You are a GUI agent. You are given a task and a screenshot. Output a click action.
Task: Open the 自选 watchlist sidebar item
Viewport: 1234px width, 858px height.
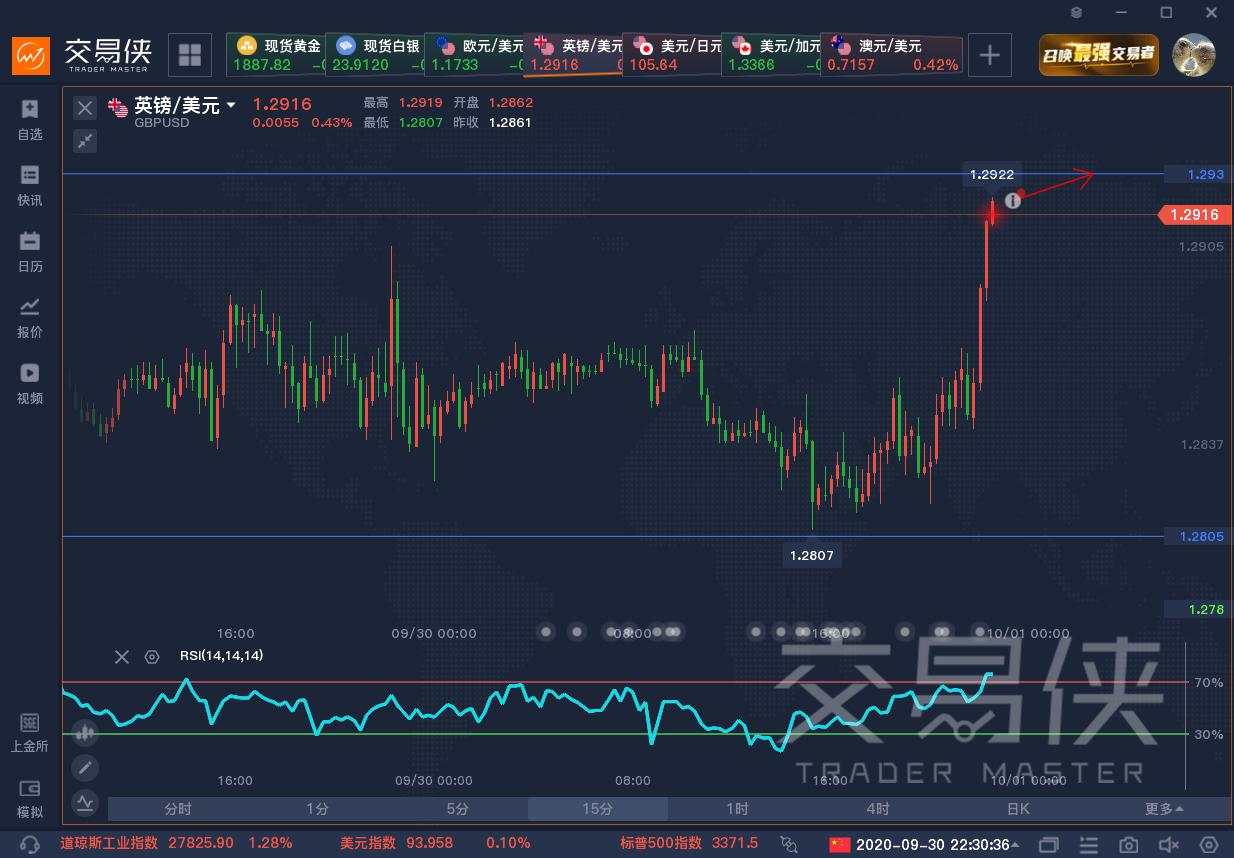(x=30, y=120)
